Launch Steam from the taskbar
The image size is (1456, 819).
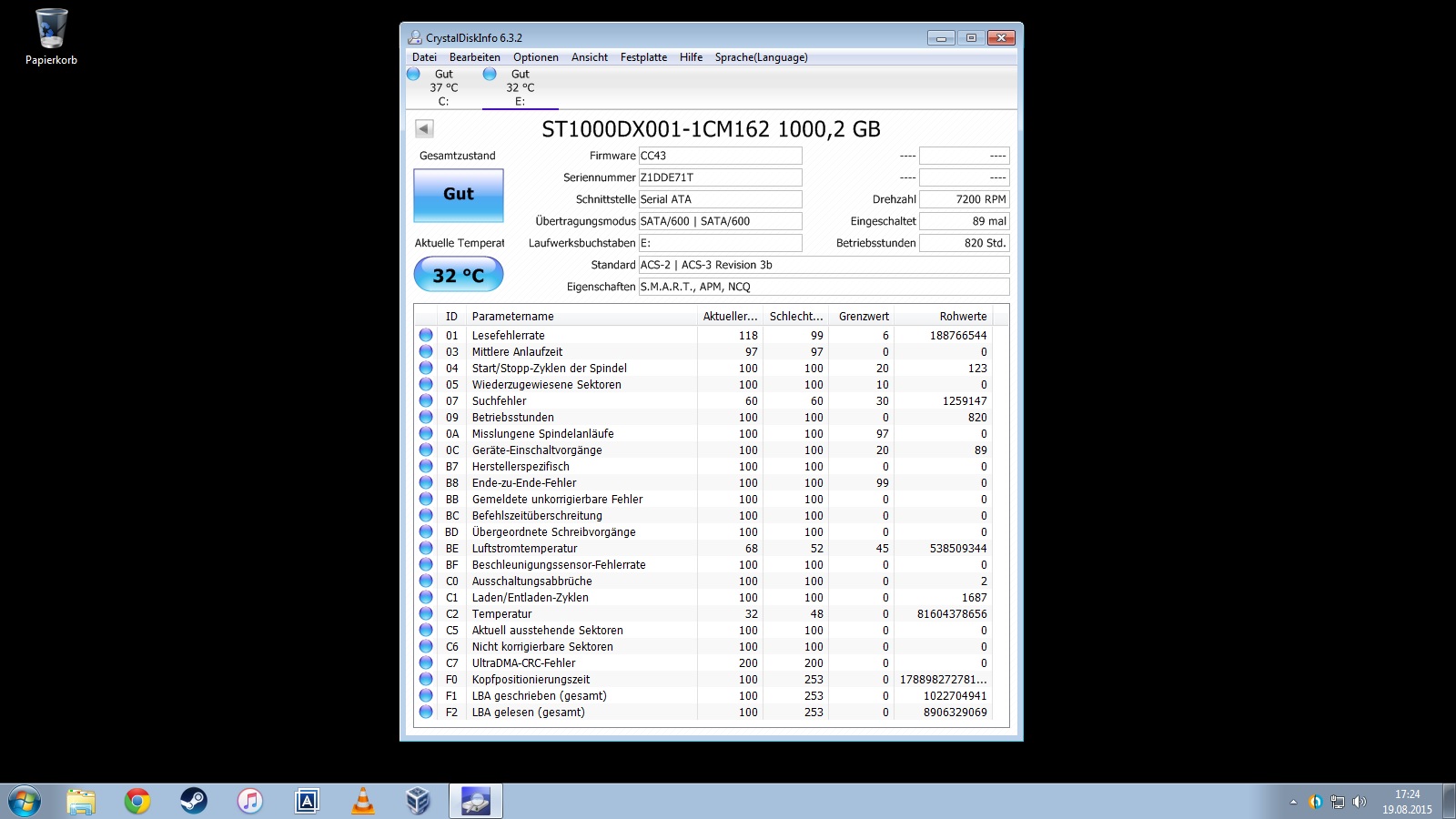point(194,802)
